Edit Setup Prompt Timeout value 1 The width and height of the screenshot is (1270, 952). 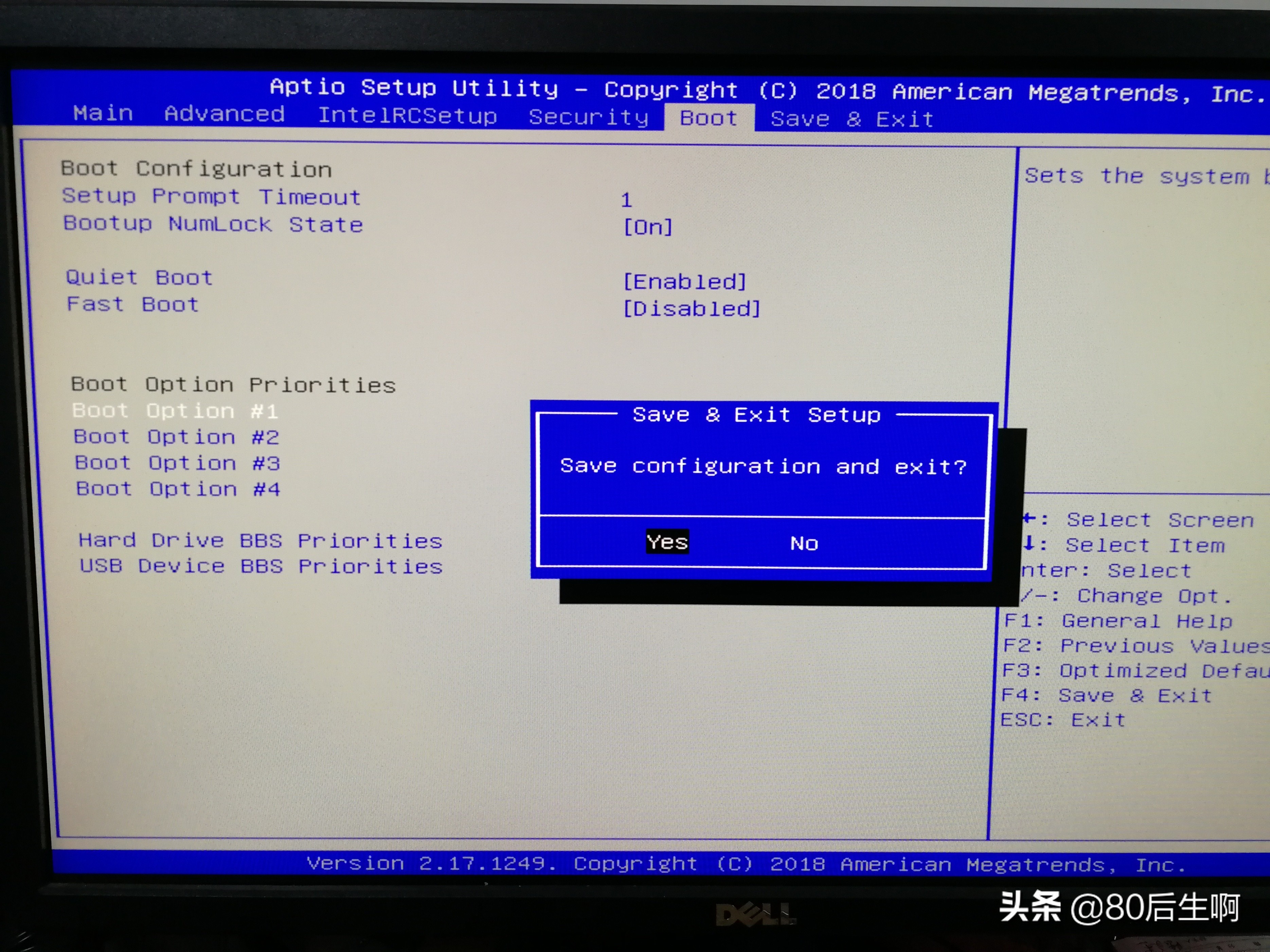point(626,200)
